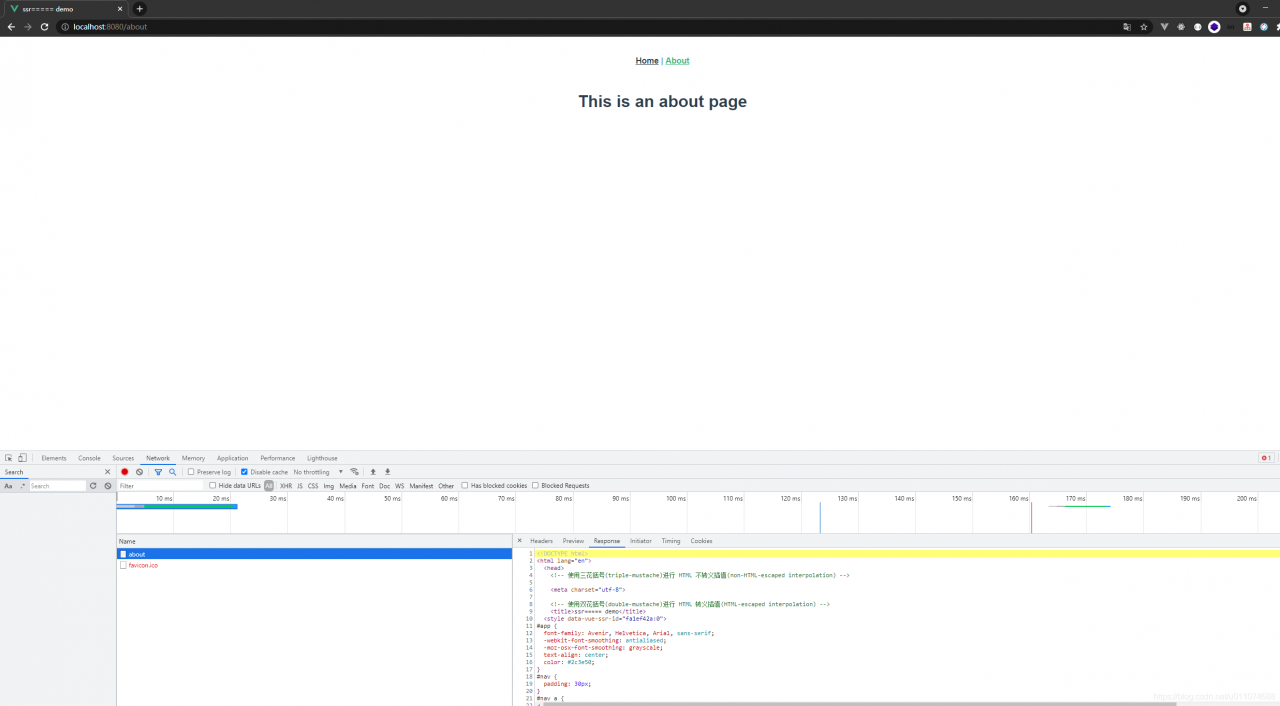Open the translate page icon
The image size is (1280, 706).
(x=1127, y=27)
